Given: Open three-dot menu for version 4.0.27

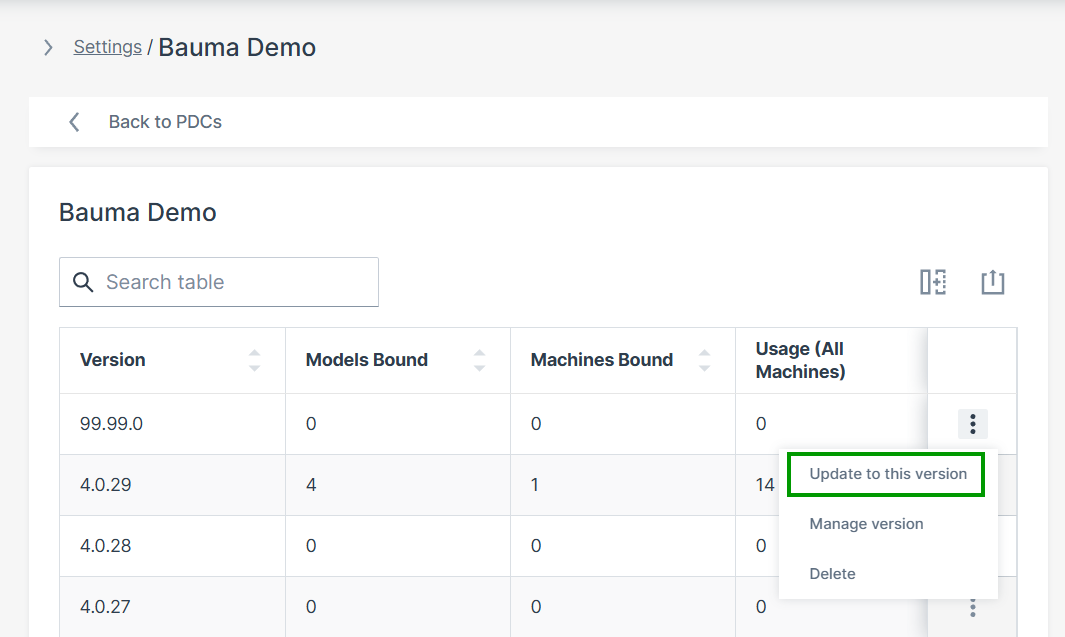Looking at the screenshot, I should point(972,607).
